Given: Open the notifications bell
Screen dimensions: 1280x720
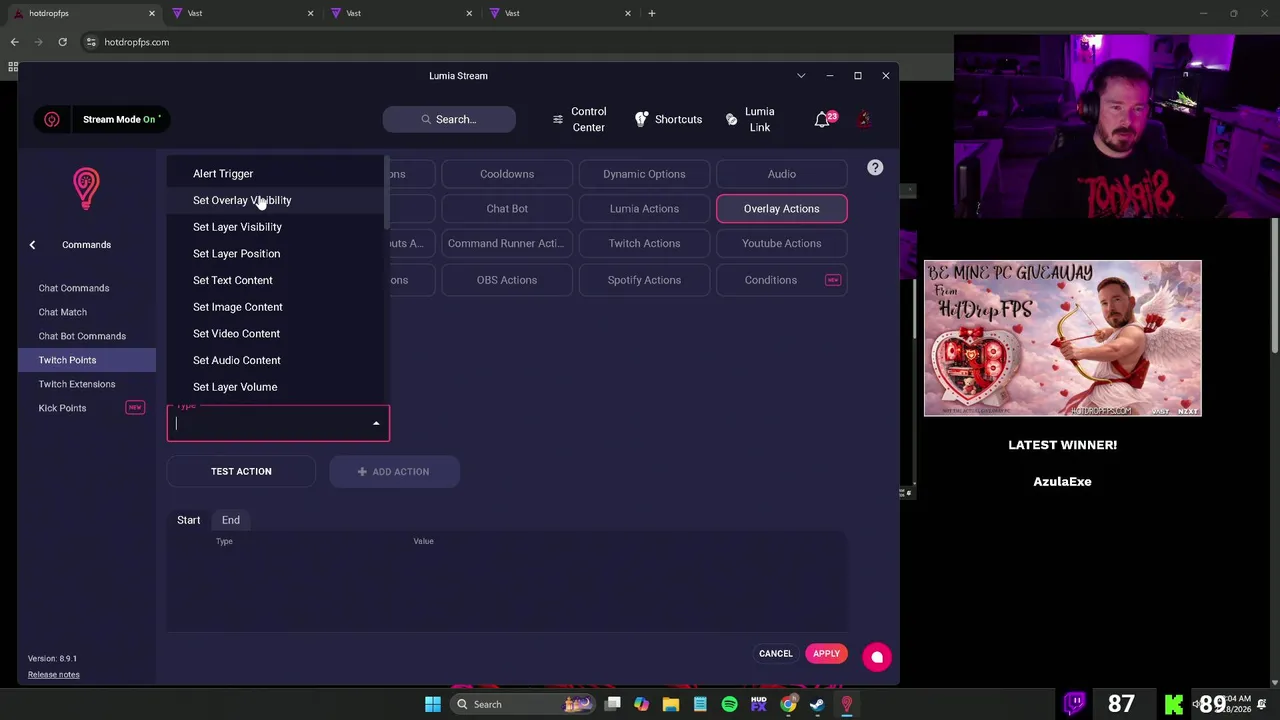Looking at the screenshot, I should click(x=822, y=119).
